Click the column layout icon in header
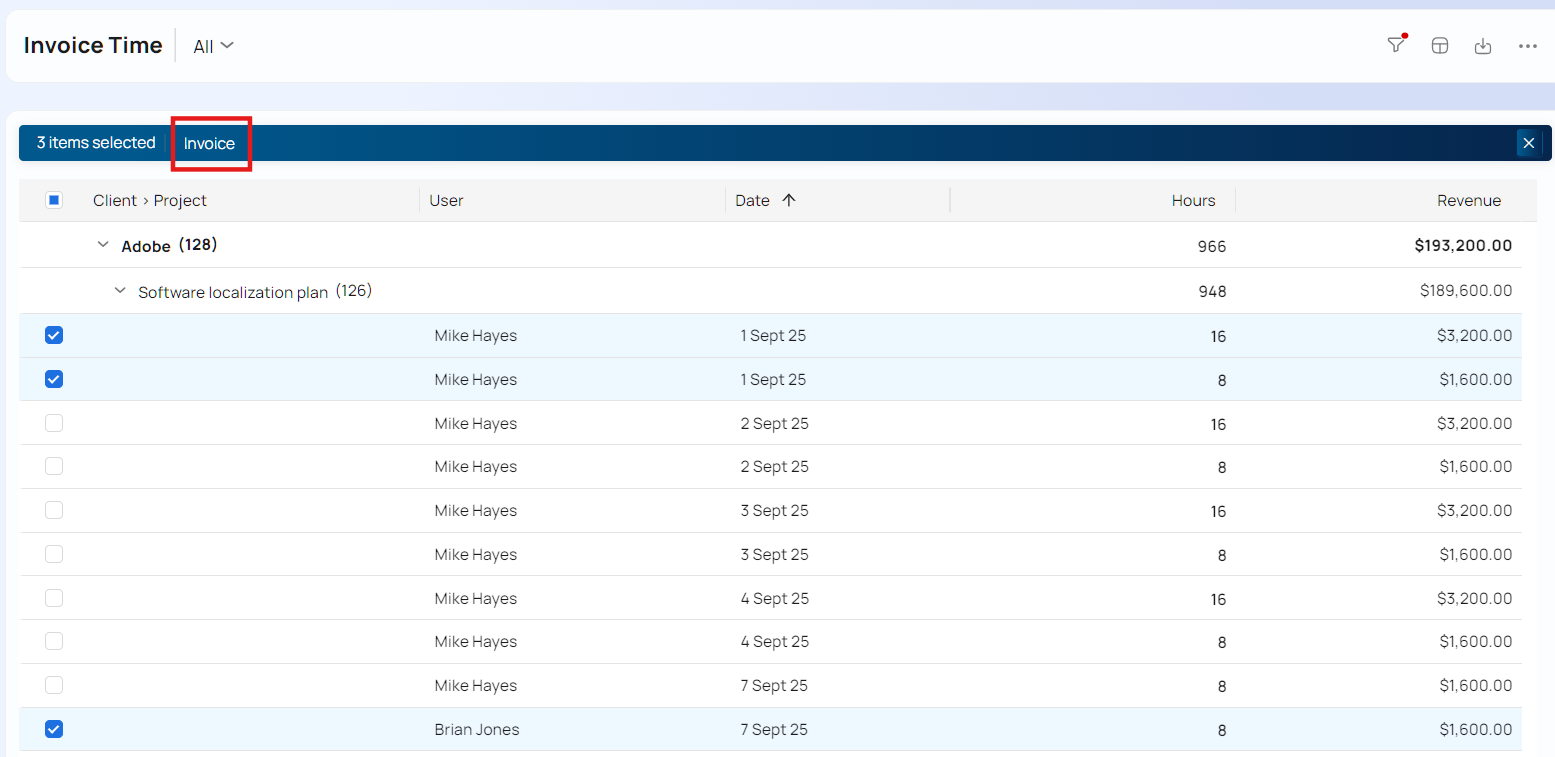The height and width of the screenshot is (757, 1555). point(1439,46)
